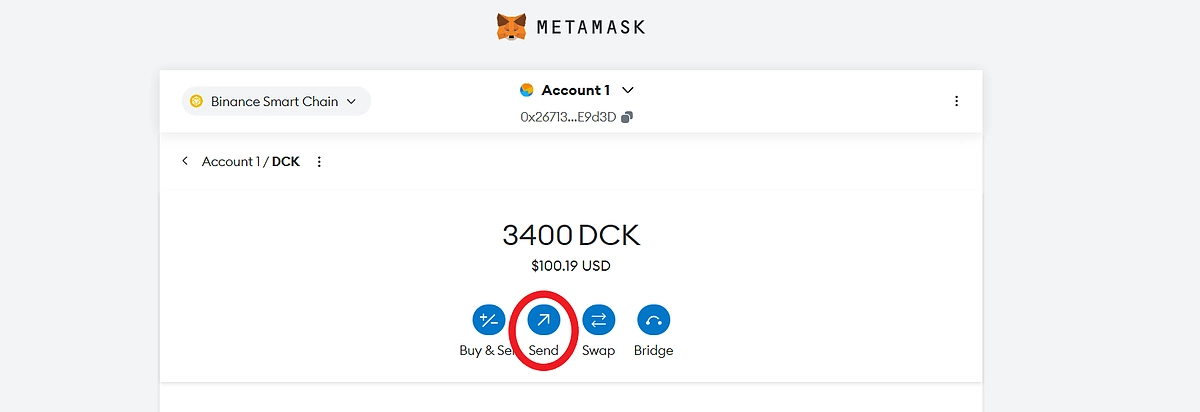Open the DCK token options menu

click(319, 162)
